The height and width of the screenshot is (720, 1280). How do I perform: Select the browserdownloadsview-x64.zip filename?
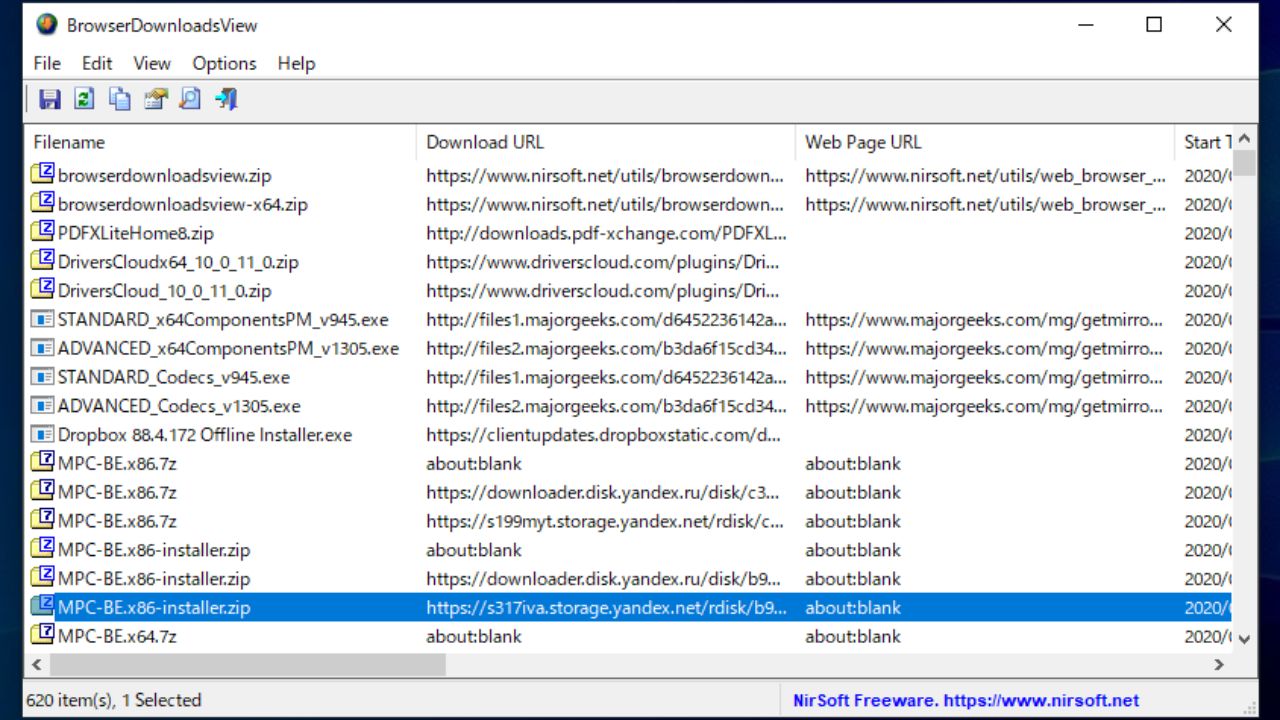point(183,204)
